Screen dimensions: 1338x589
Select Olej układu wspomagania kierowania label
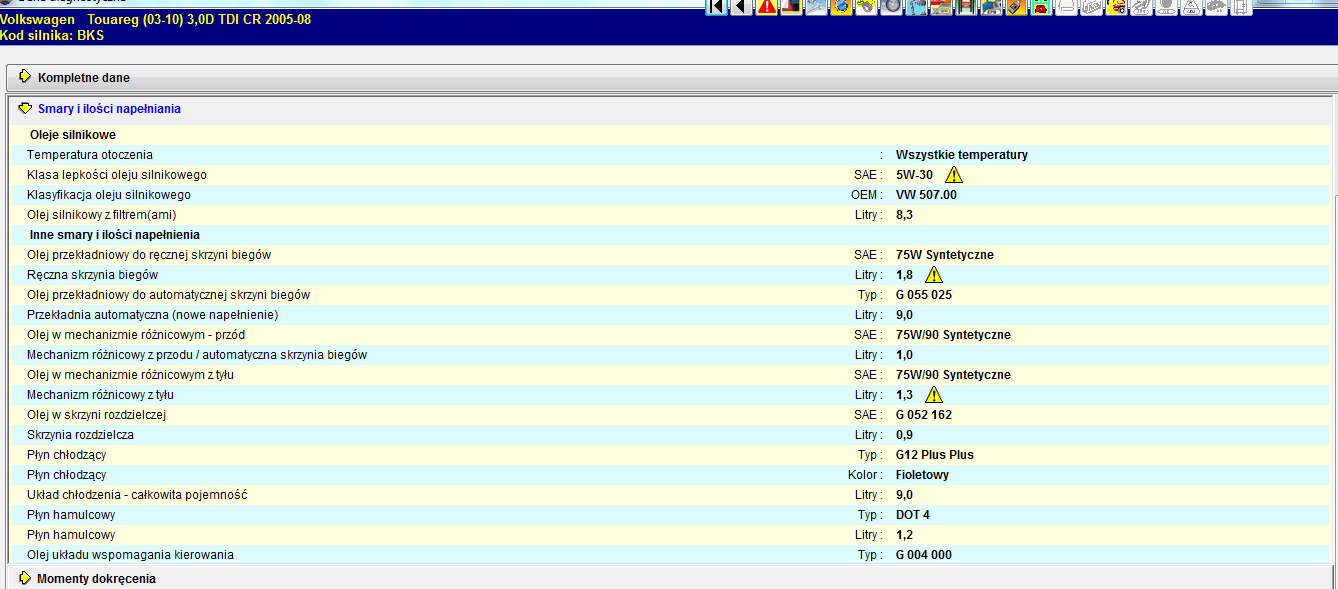click(131, 555)
